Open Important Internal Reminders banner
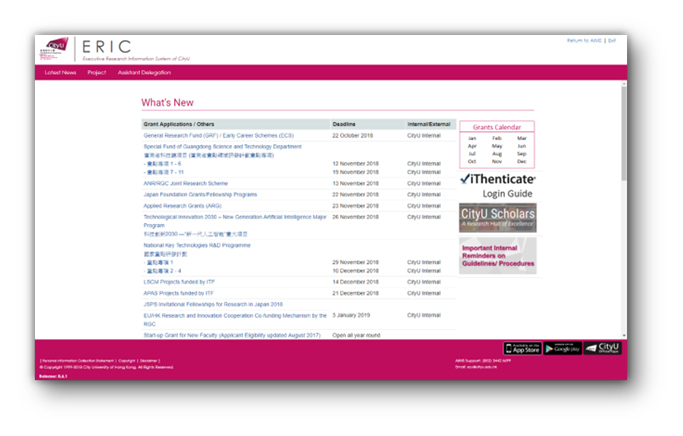The height and width of the screenshot is (436, 683). [497, 256]
